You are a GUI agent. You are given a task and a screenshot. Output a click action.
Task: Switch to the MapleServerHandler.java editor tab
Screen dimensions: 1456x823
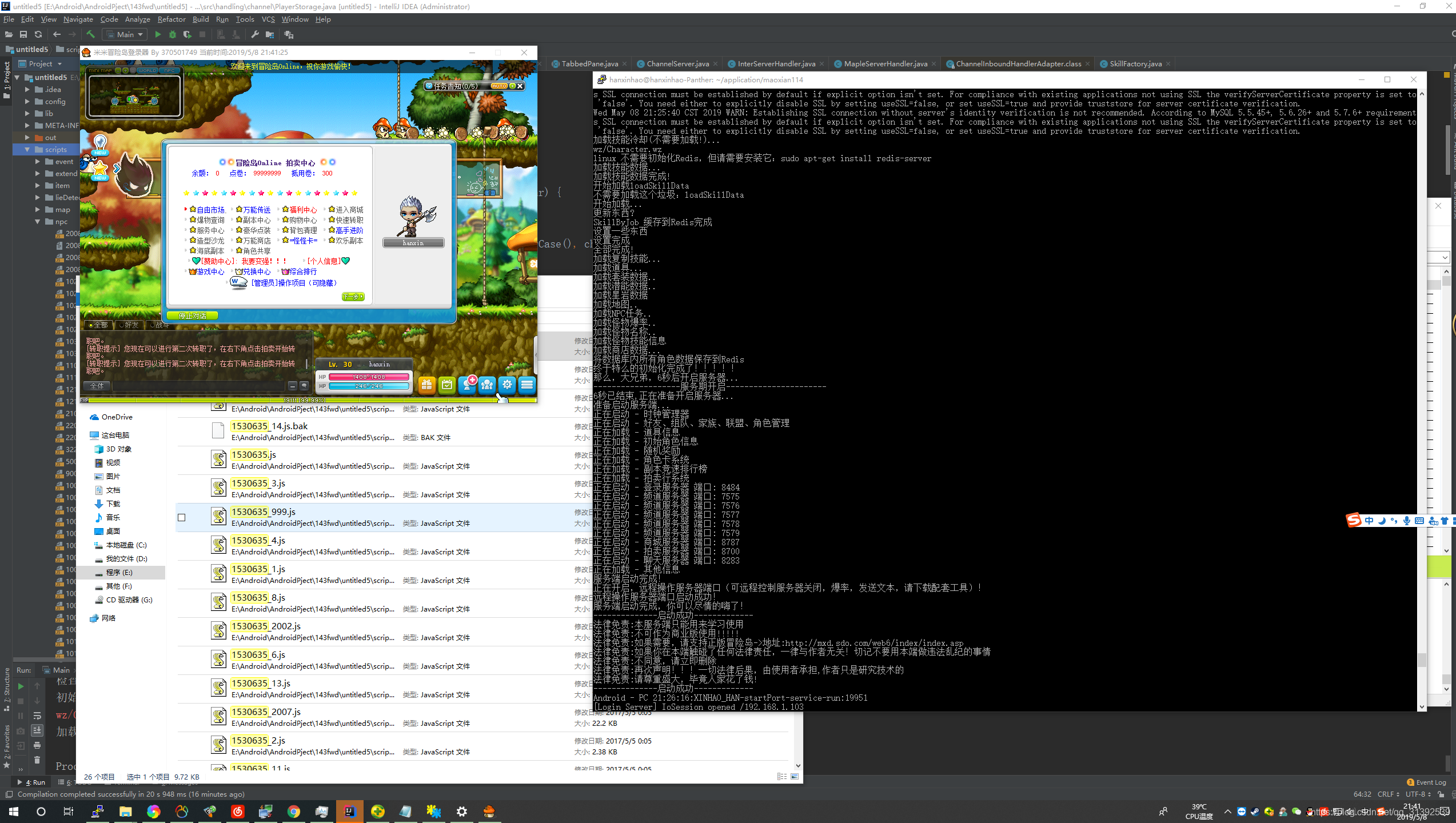coord(885,64)
